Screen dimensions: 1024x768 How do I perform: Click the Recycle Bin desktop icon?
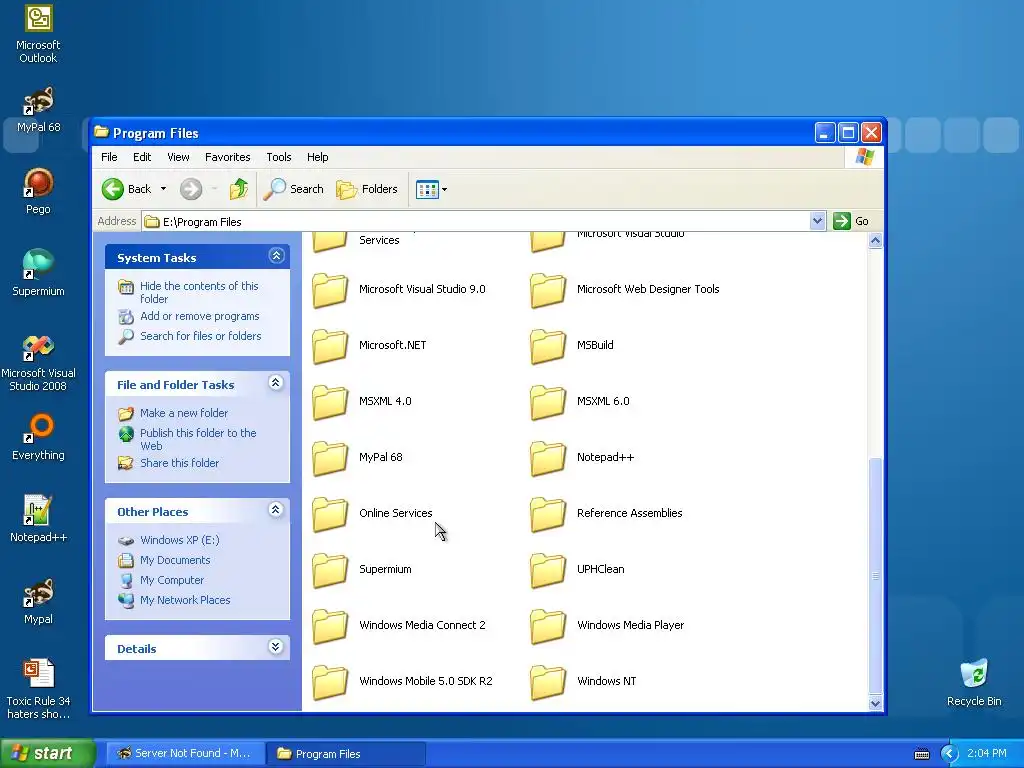point(974,682)
